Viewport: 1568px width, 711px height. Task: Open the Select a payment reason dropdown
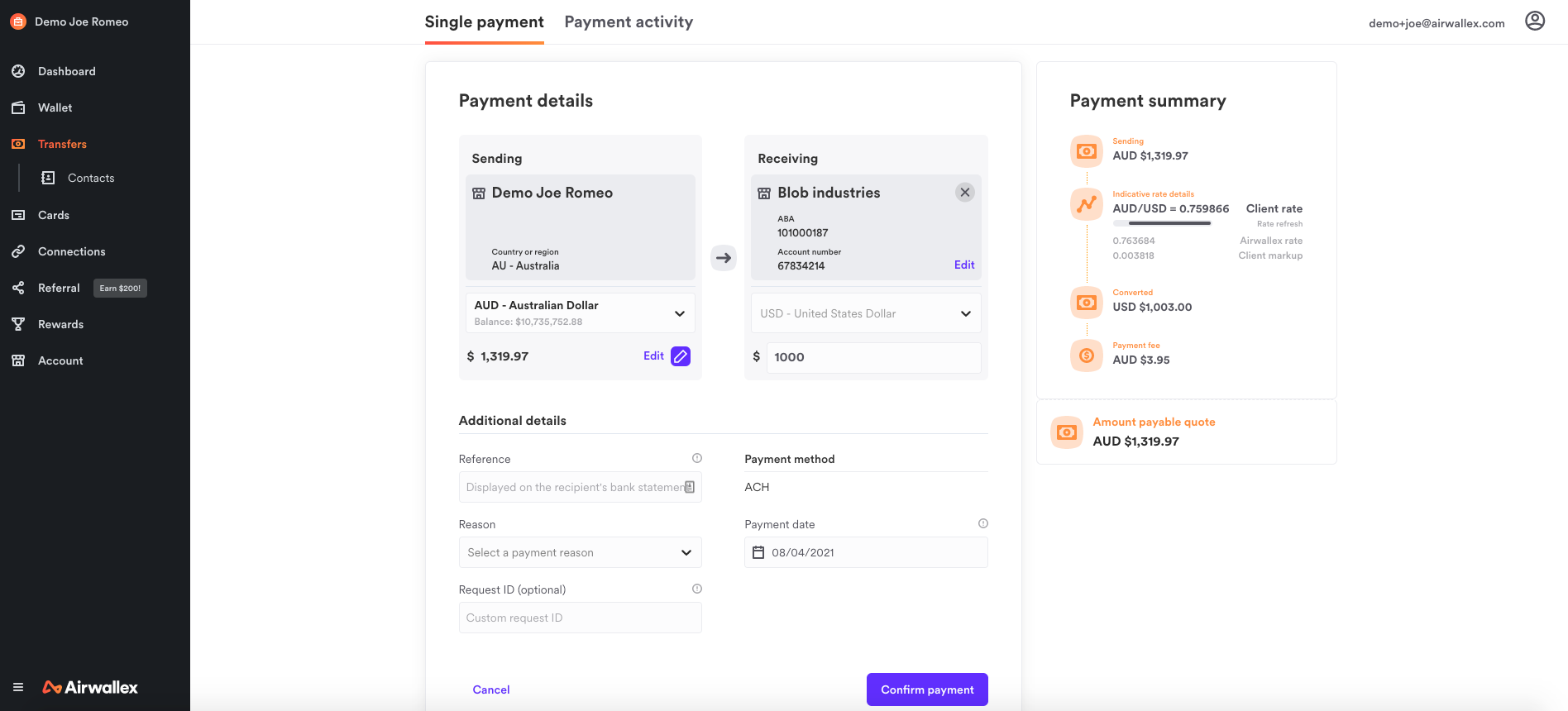coord(580,552)
